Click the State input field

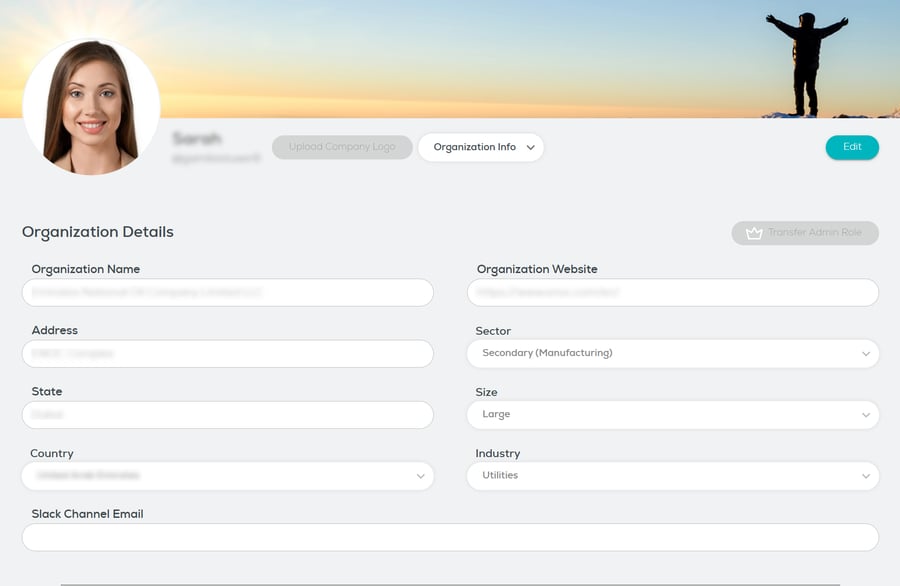(x=228, y=414)
